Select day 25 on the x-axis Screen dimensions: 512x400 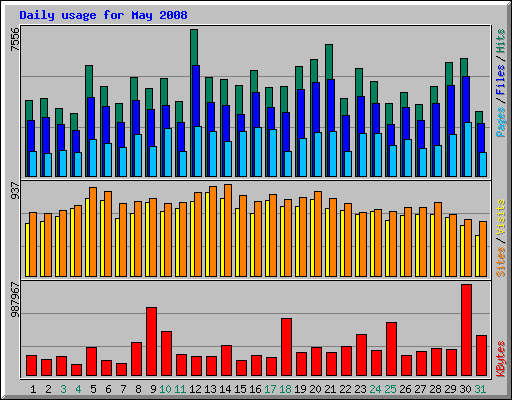point(390,389)
